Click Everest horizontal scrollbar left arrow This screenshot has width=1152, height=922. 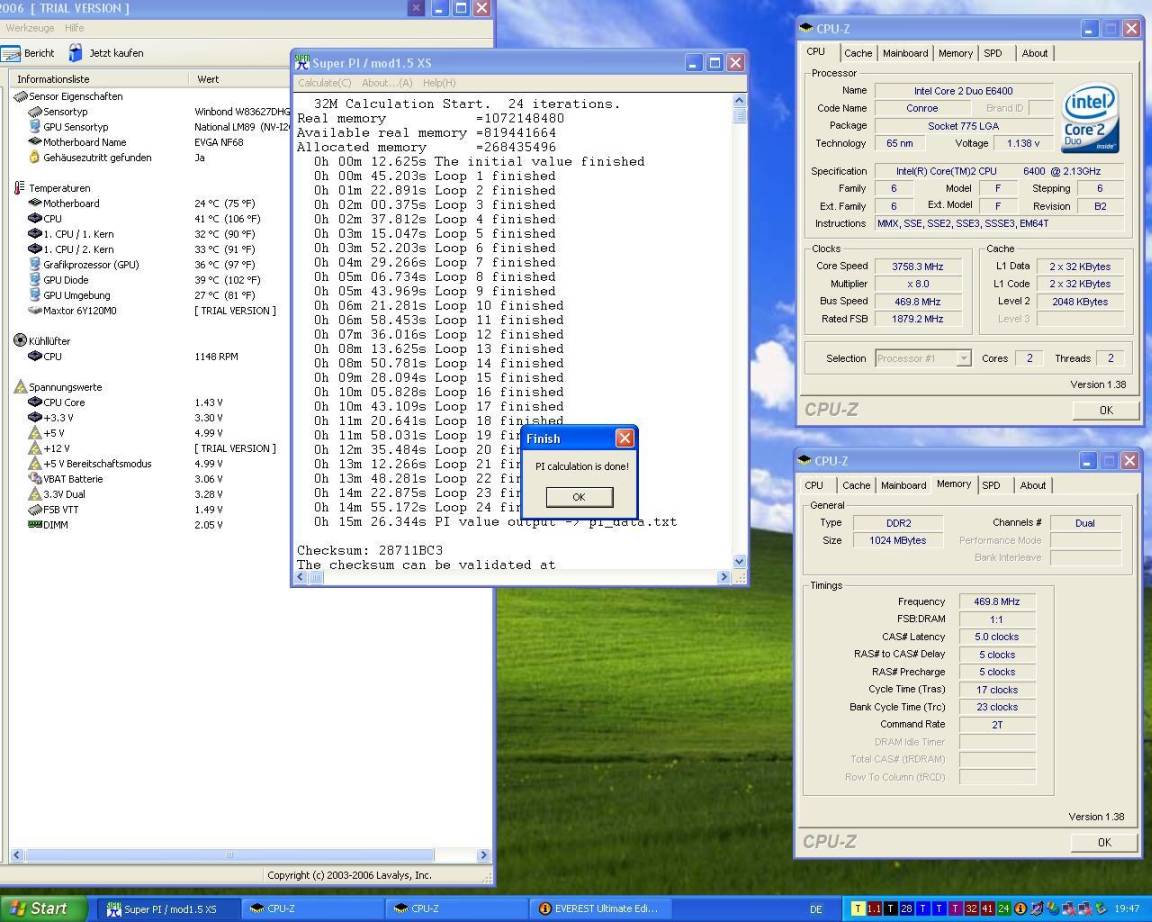[16, 855]
